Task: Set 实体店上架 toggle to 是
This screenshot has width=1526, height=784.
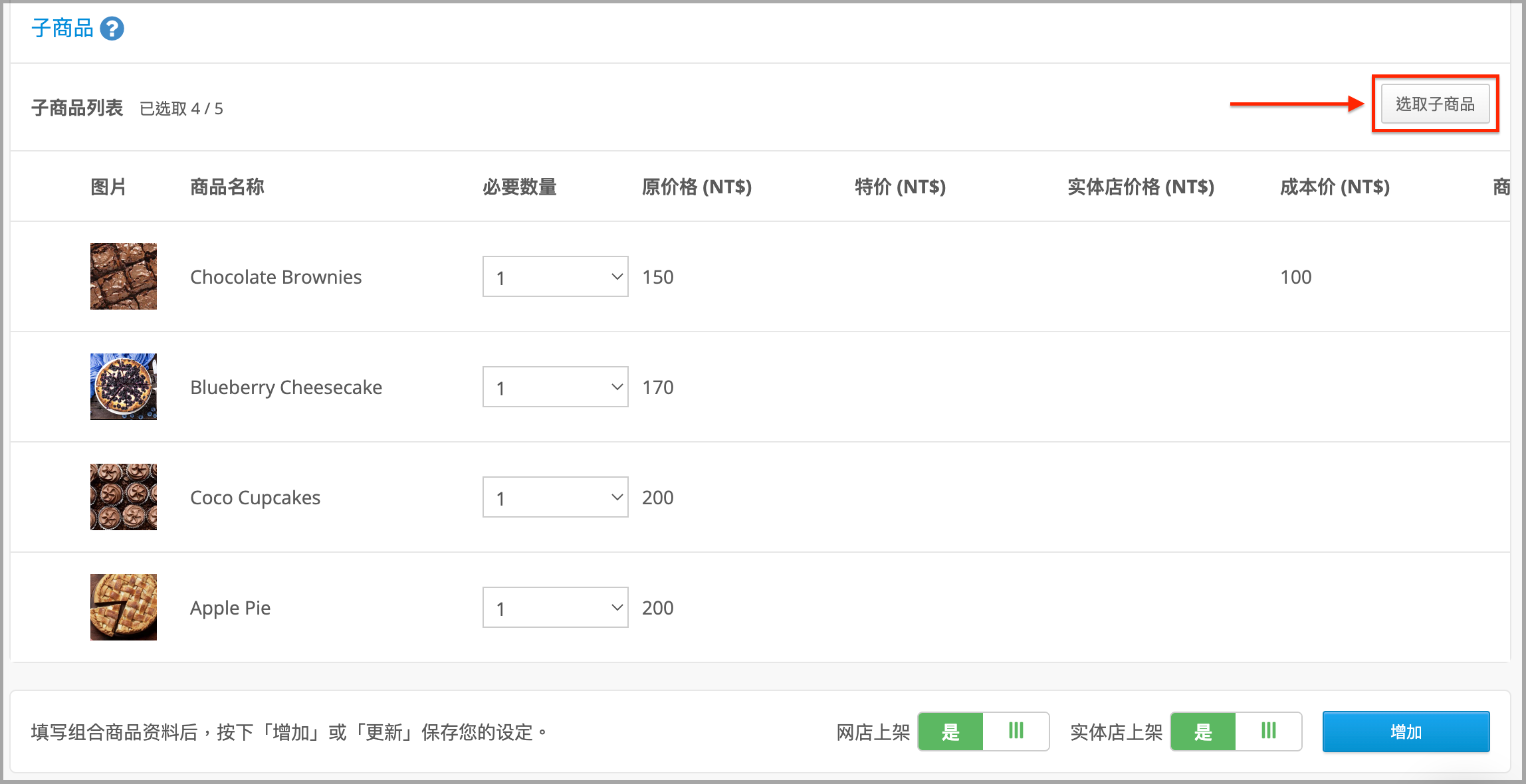Action: tap(1203, 732)
